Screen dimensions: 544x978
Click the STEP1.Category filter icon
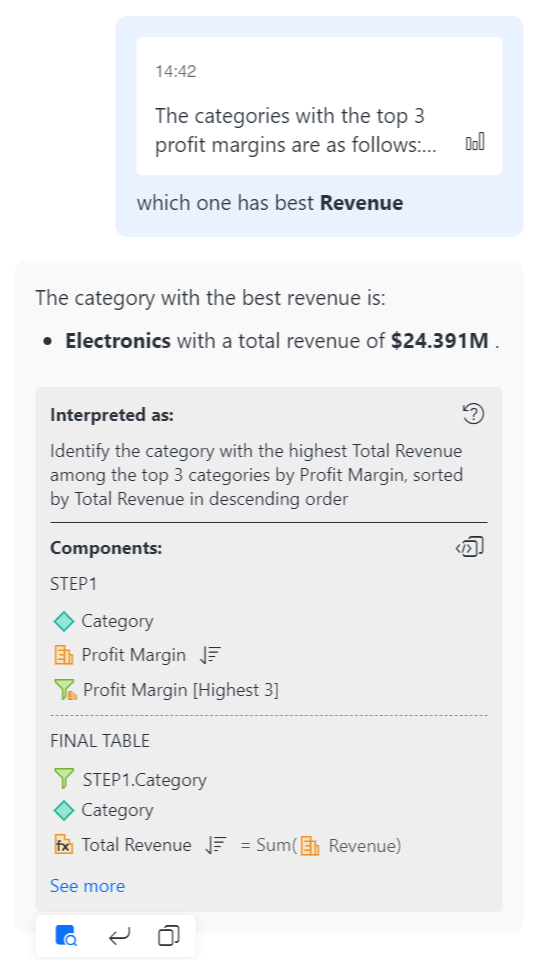coord(64,779)
